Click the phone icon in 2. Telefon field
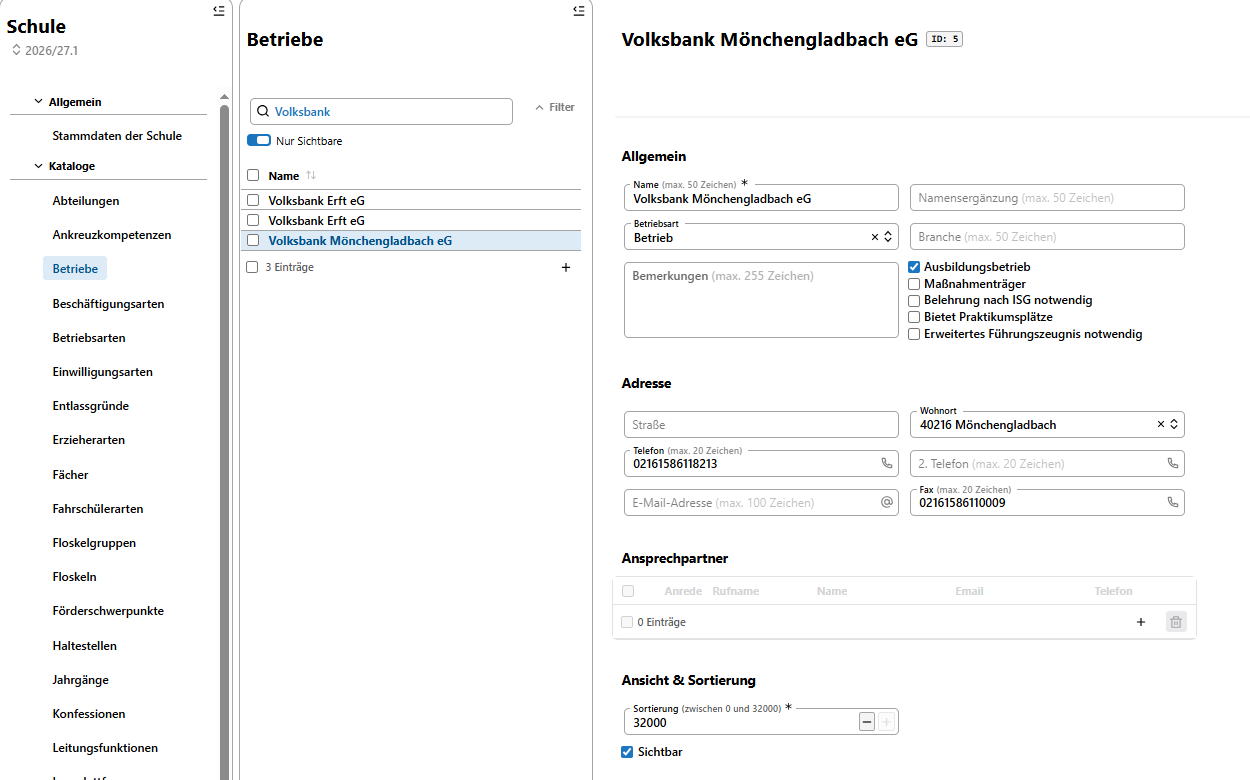The image size is (1250, 780). pyautogui.click(x=1173, y=464)
